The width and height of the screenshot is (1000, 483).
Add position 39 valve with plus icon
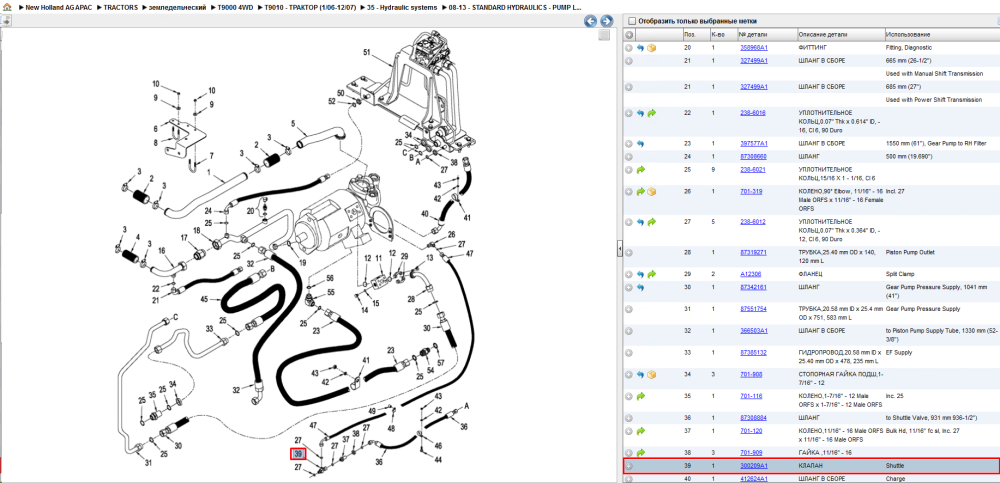click(629, 466)
